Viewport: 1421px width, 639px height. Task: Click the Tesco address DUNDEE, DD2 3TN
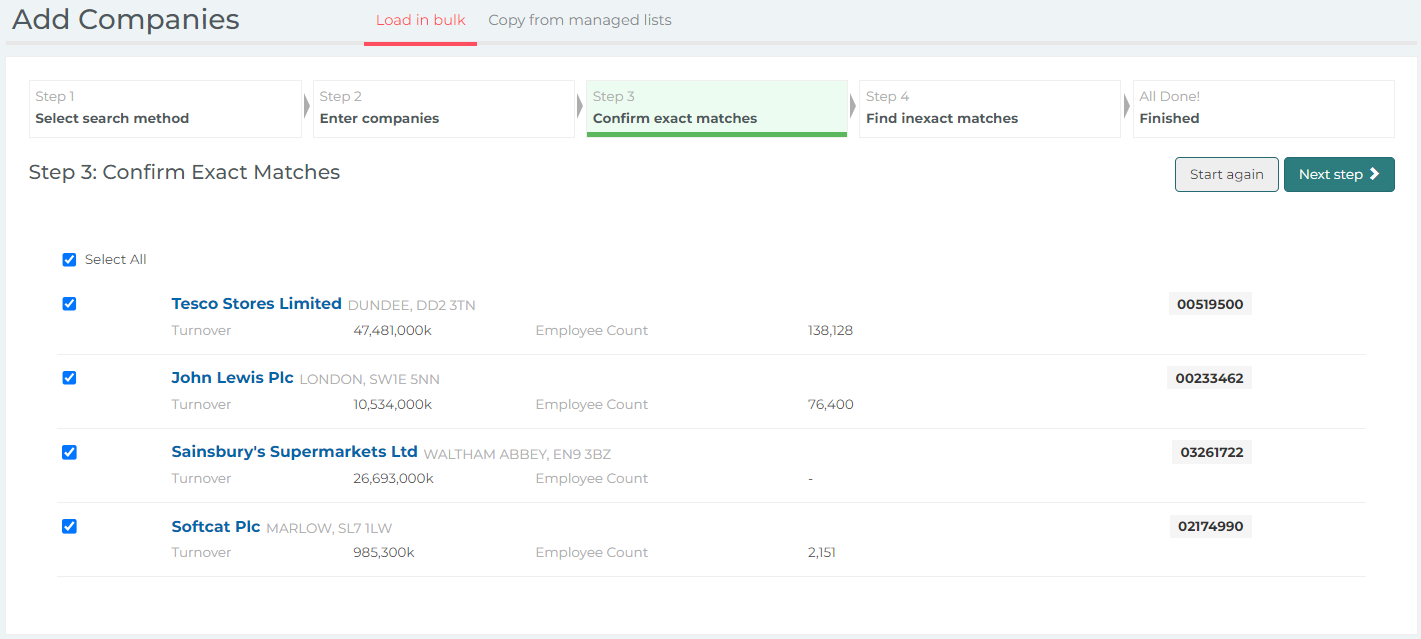tap(411, 305)
